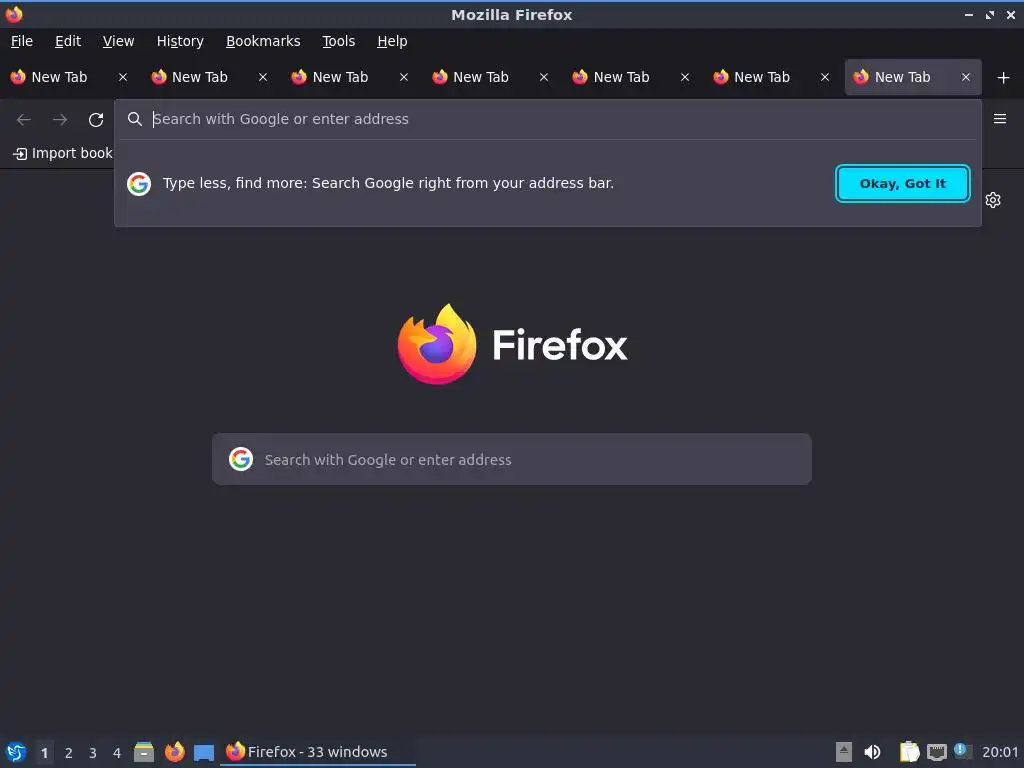Viewport: 1024px width, 768px height.
Task: Close the Mozilla Firefox window
Action: pyautogui.click(x=1010, y=14)
